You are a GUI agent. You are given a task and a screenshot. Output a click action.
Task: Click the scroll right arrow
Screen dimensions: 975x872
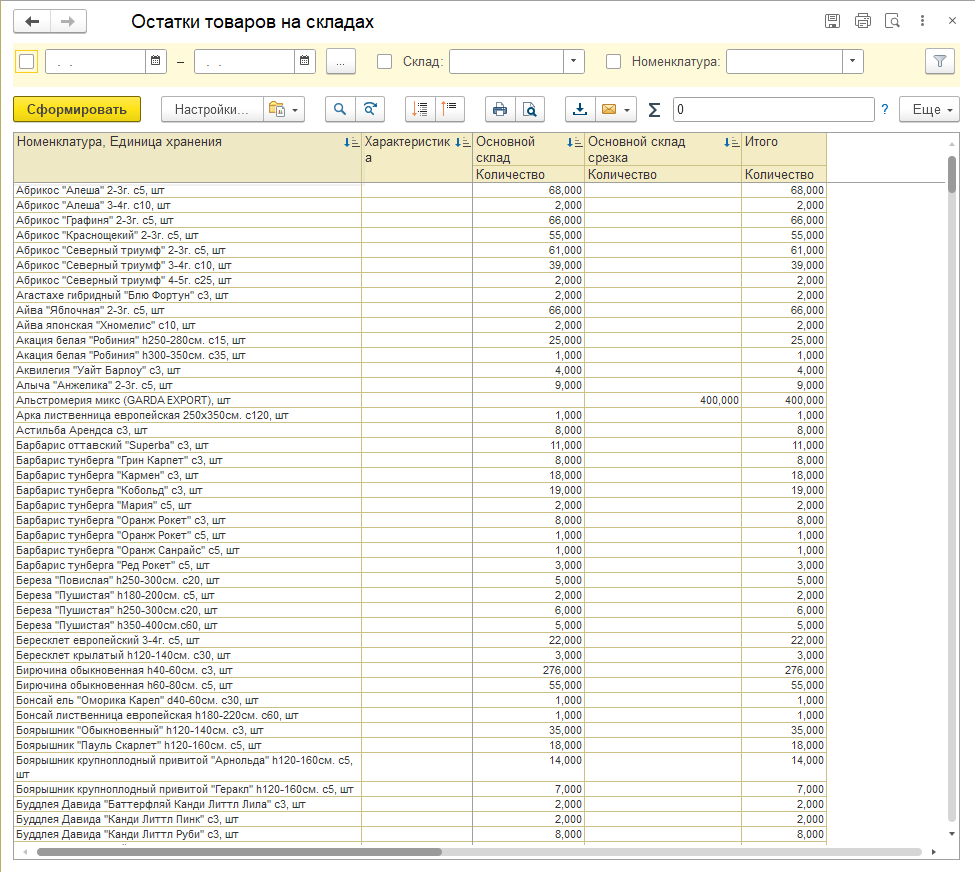pos(933,851)
